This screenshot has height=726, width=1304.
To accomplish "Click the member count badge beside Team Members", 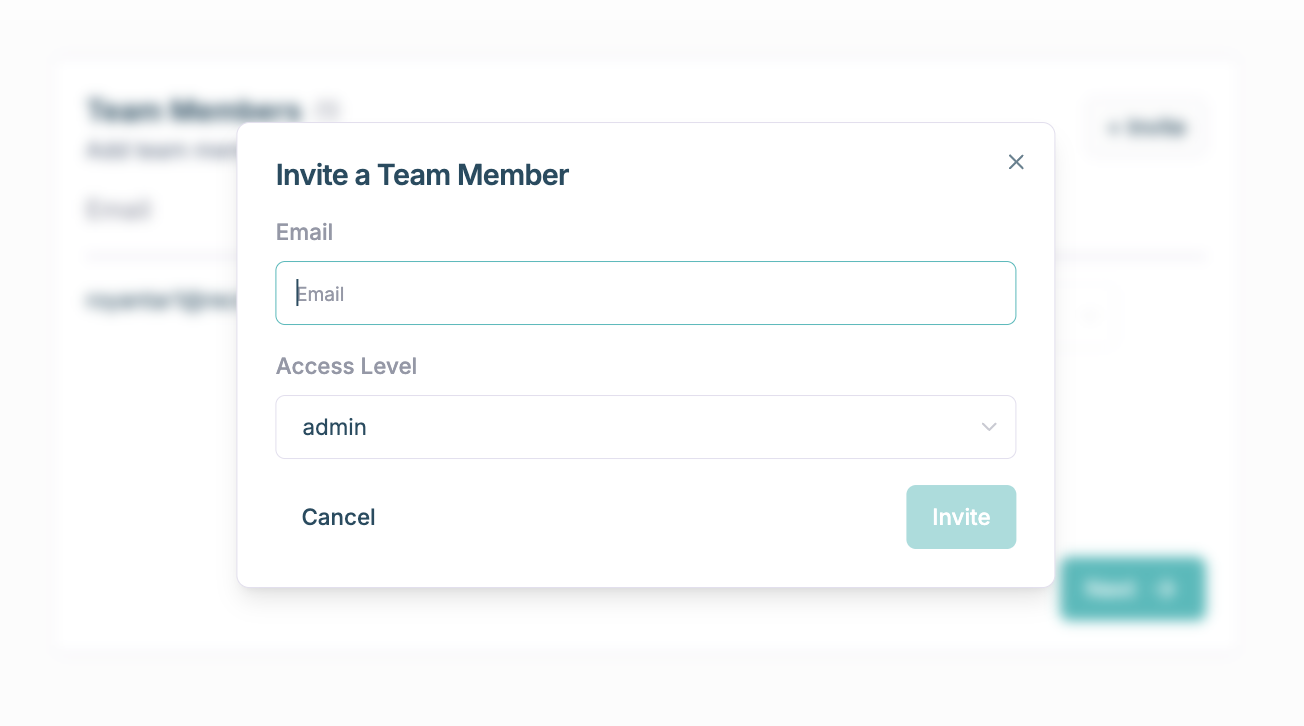I will point(328,109).
